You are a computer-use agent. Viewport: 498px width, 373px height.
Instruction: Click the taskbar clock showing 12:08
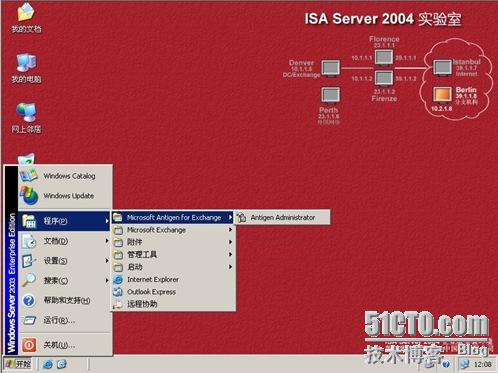pyautogui.click(x=482, y=364)
